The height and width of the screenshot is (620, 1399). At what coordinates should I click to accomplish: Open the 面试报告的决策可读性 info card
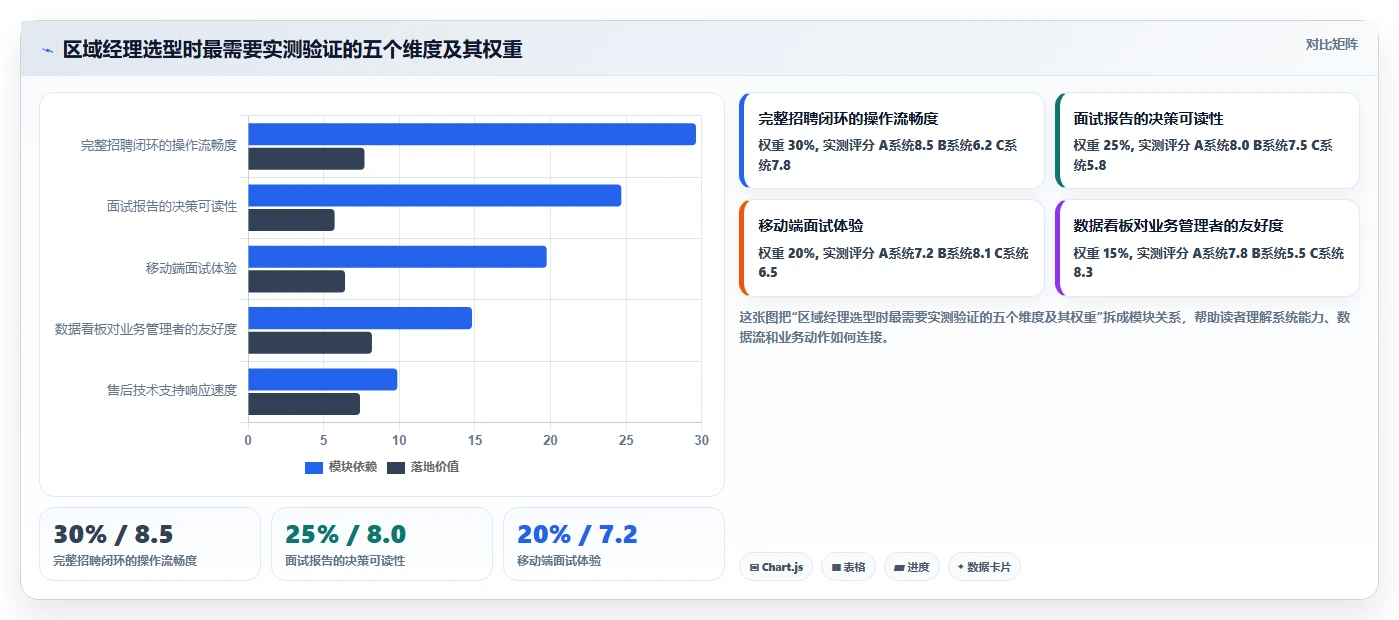pyautogui.click(x=1207, y=141)
